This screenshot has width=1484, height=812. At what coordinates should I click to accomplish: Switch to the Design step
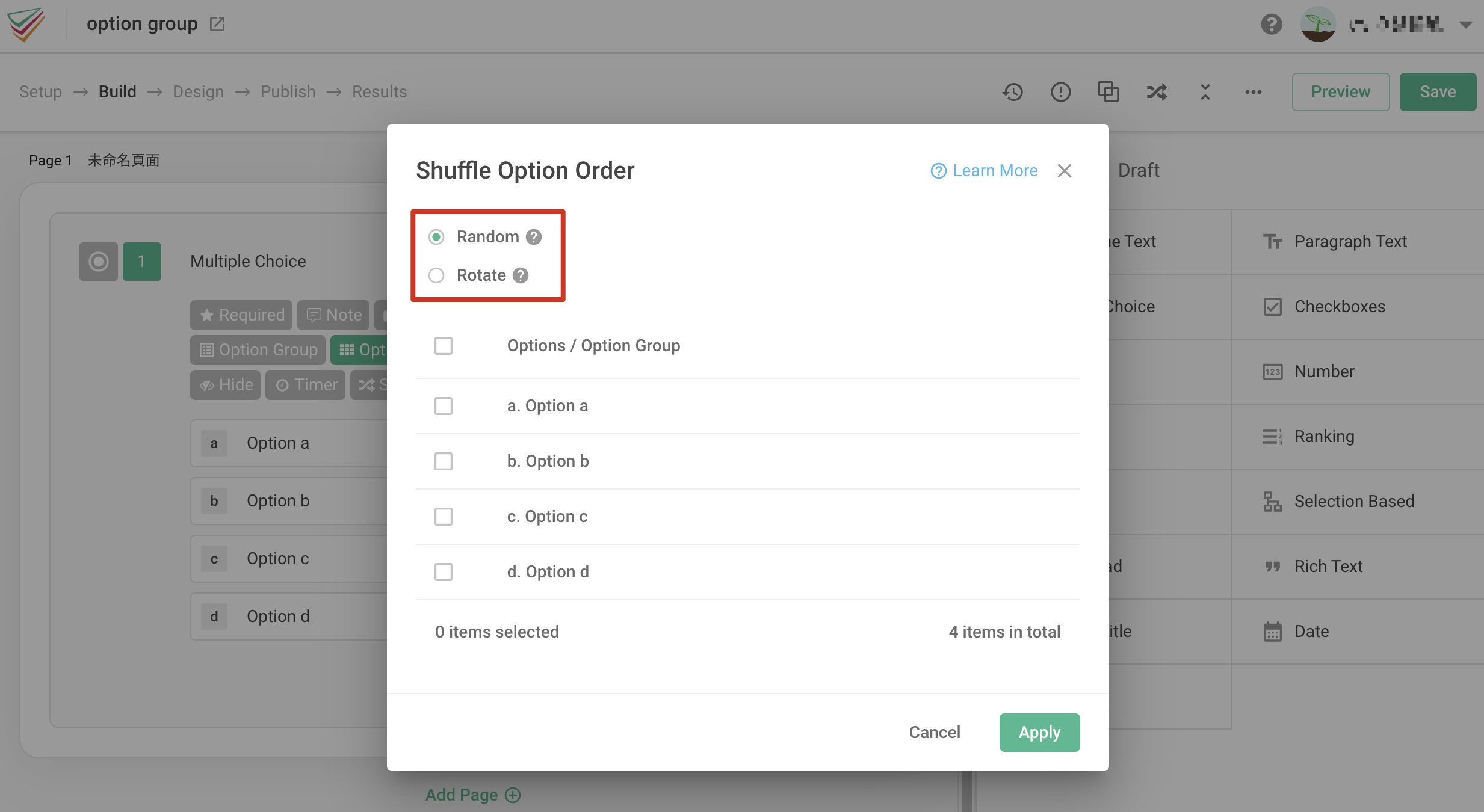coord(197,91)
